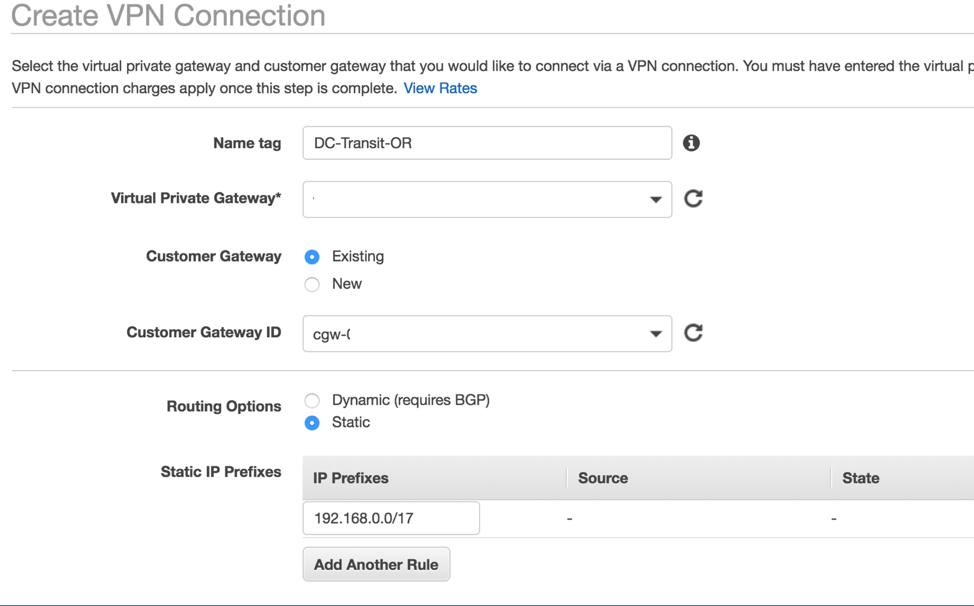Click the Virtual Private Gateway label
The height and width of the screenshot is (606, 974).
[x=196, y=198]
